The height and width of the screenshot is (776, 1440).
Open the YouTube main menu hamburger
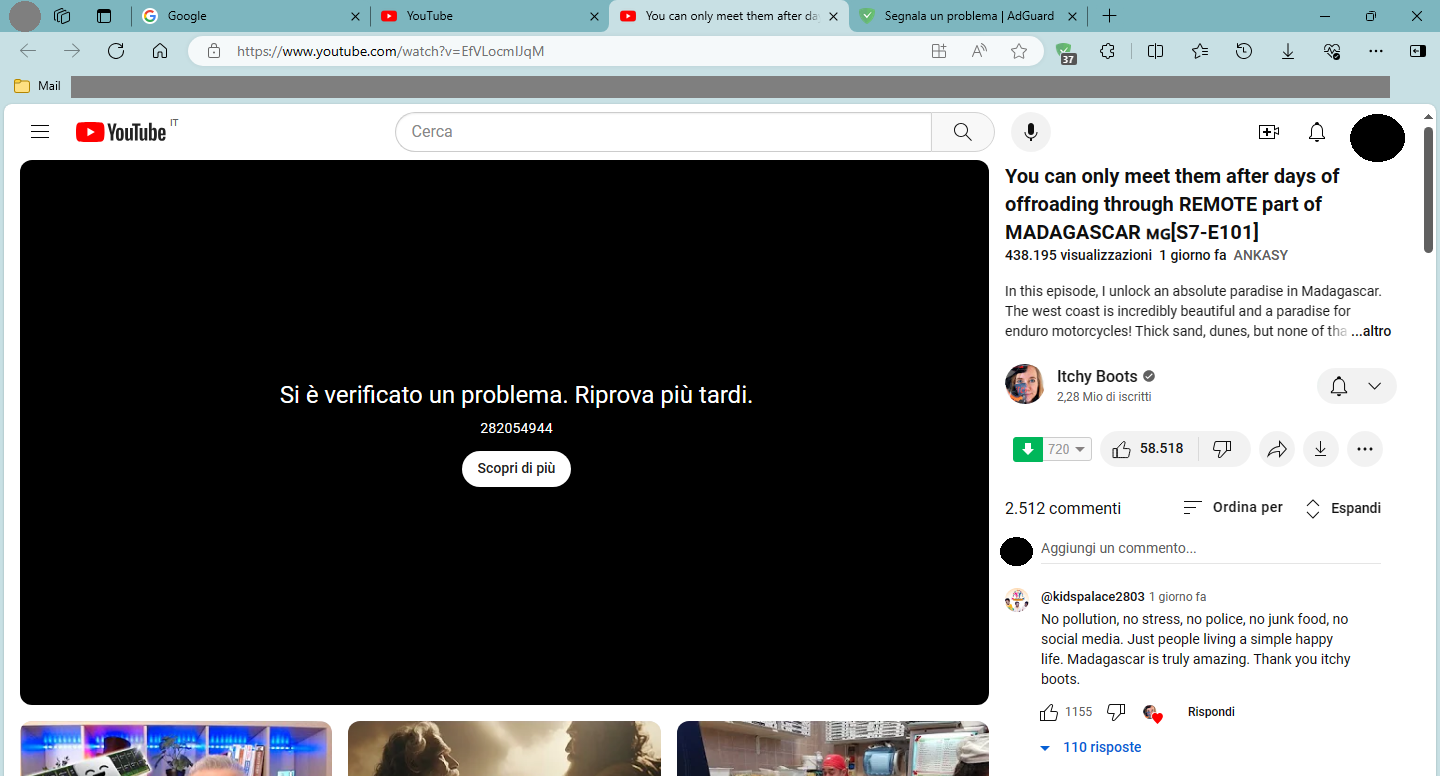tap(39, 131)
